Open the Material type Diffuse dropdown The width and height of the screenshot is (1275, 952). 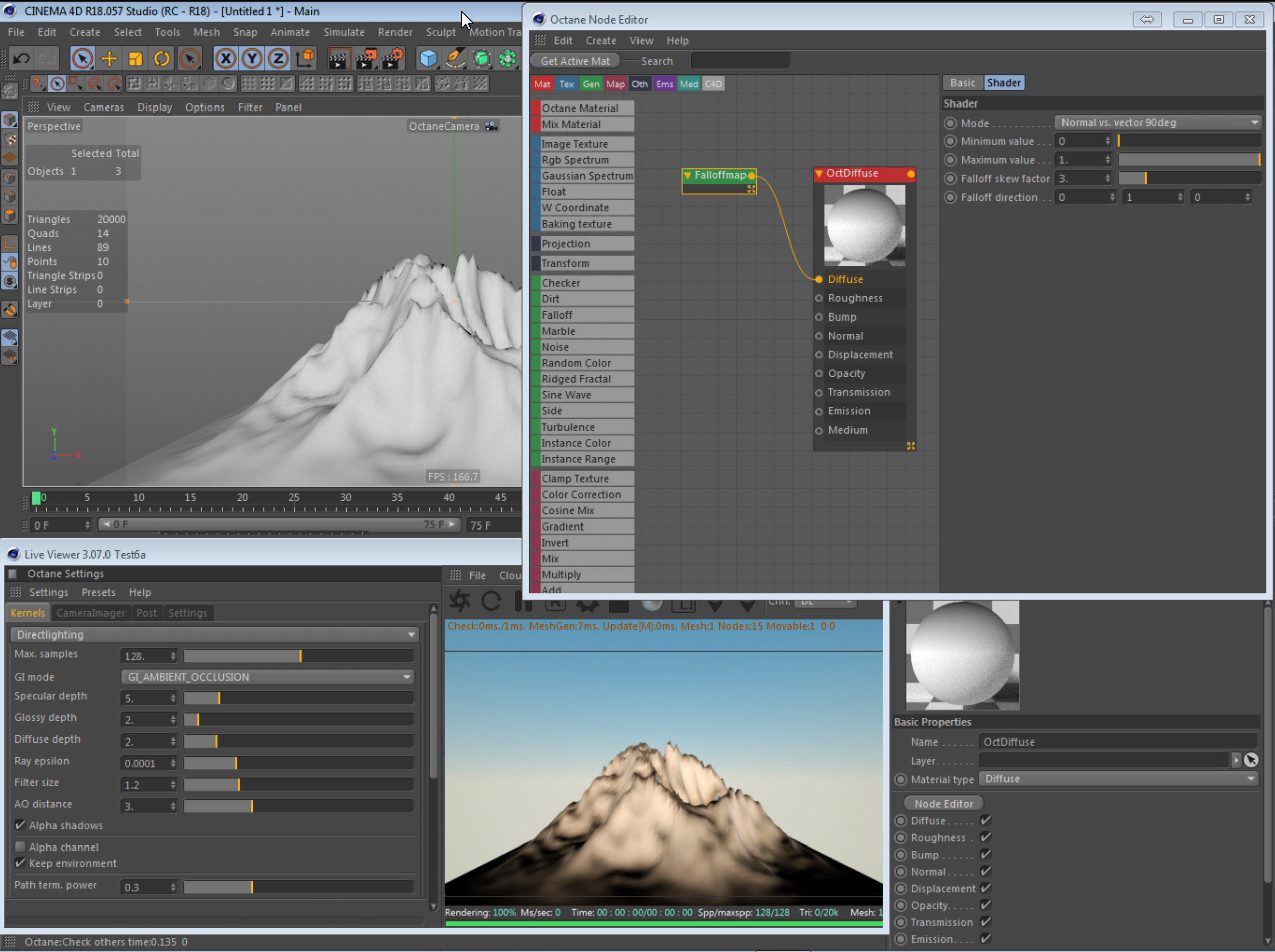tap(1118, 779)
